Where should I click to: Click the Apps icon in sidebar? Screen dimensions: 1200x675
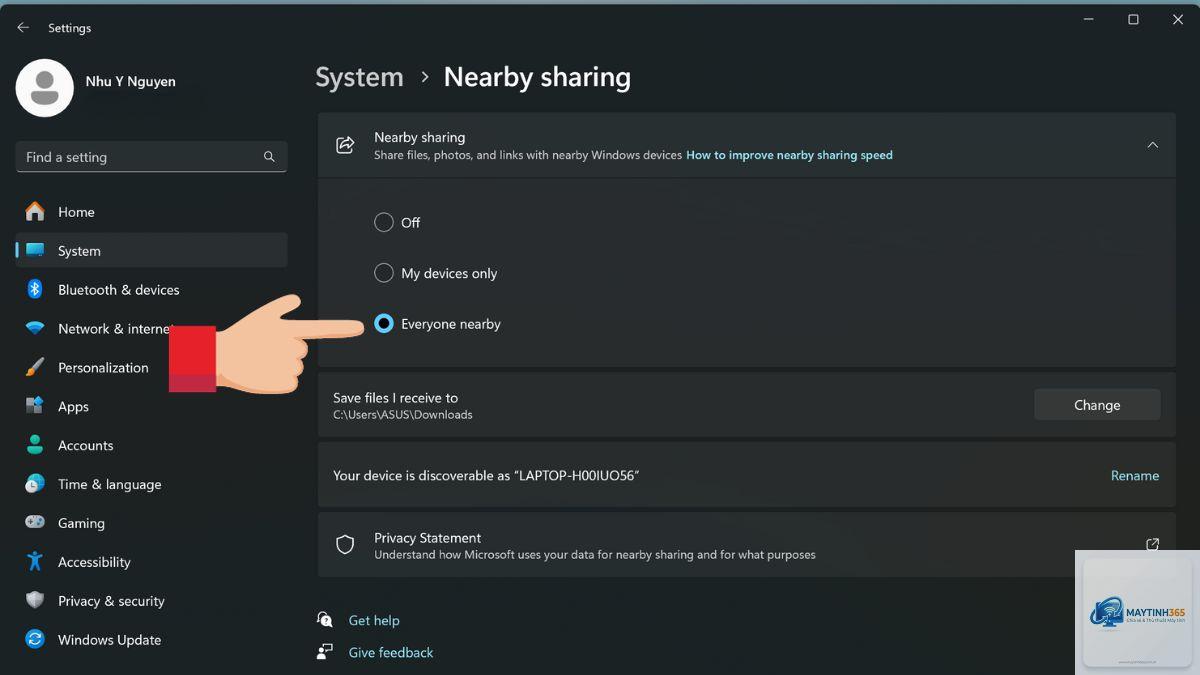click(x=35, y=406)
